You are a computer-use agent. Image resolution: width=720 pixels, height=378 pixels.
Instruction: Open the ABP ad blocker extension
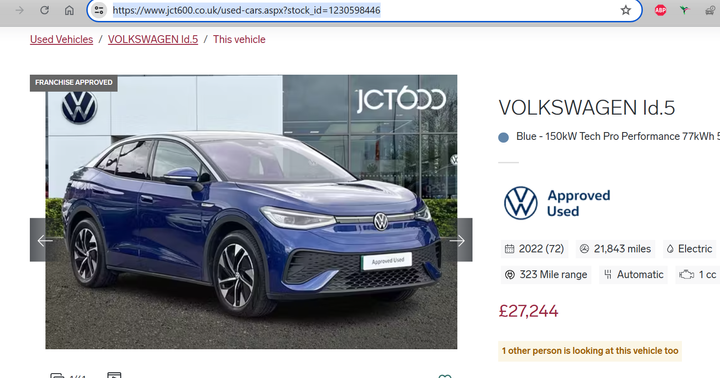pos(660,10)
